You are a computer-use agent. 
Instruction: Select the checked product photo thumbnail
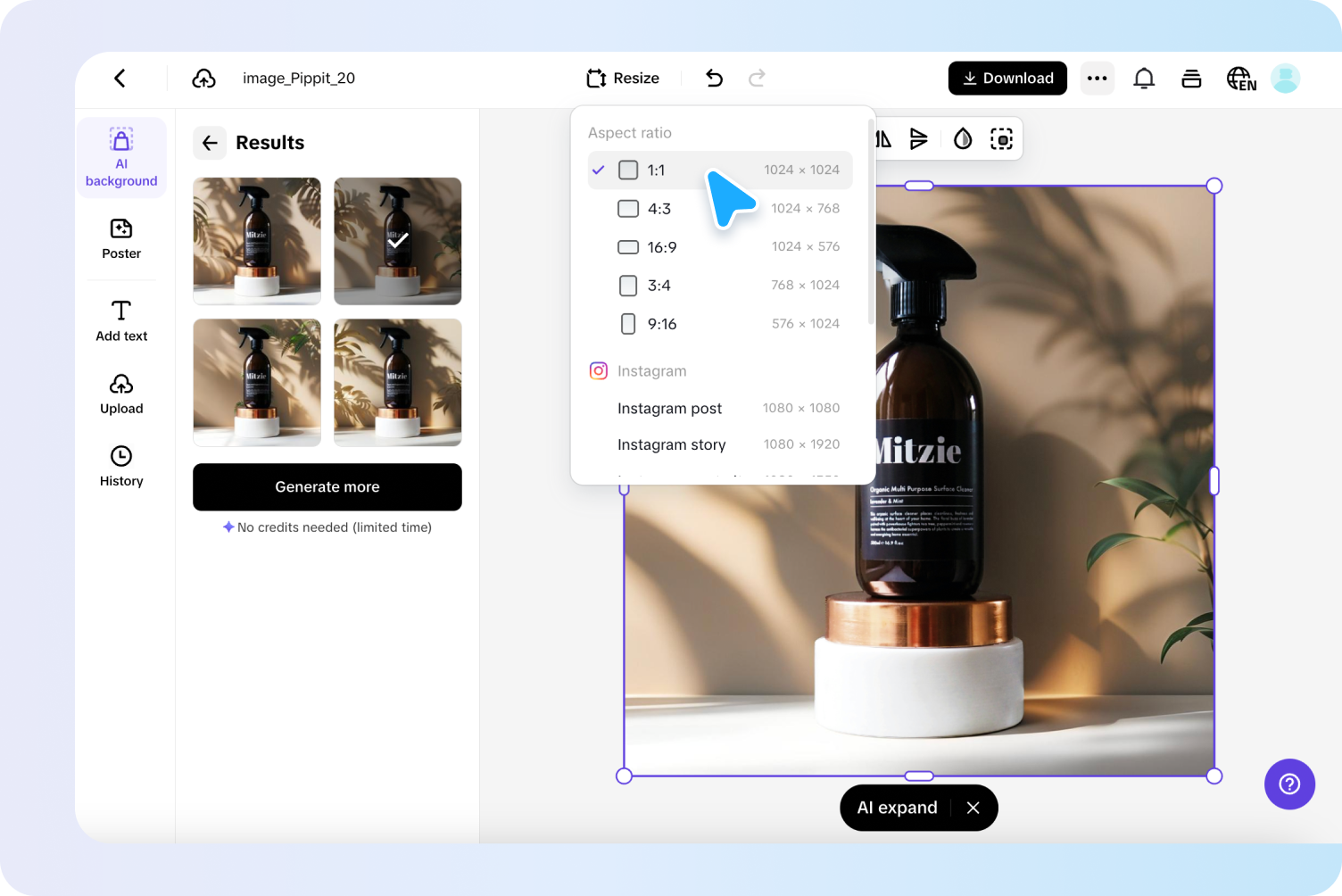pos(397,241)
